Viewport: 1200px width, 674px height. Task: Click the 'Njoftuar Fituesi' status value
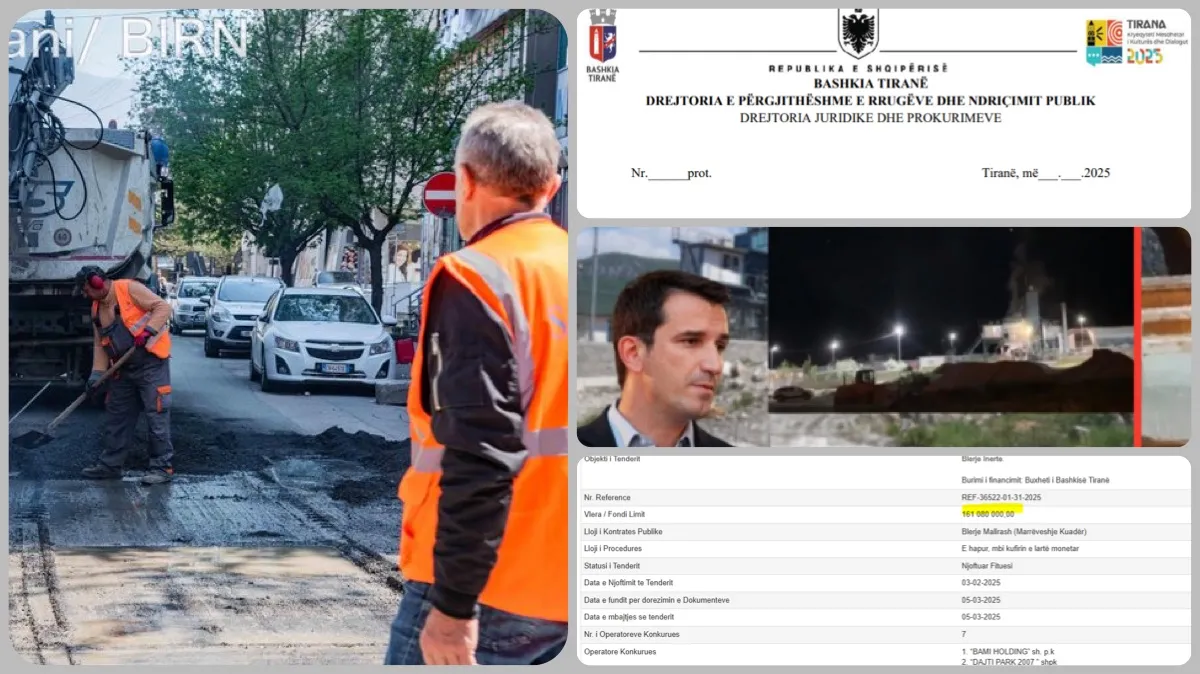click(987, 566)
